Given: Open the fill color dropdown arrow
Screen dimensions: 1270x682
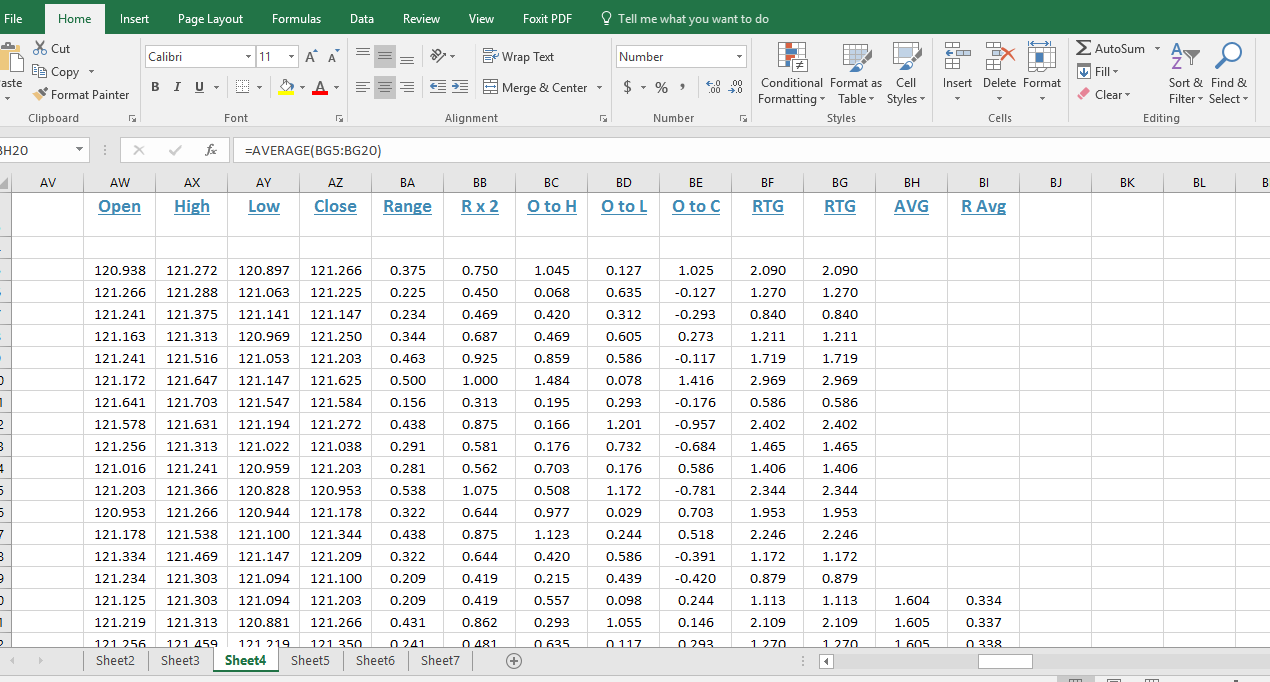Looking at the screenshot, I should (302, 88).
